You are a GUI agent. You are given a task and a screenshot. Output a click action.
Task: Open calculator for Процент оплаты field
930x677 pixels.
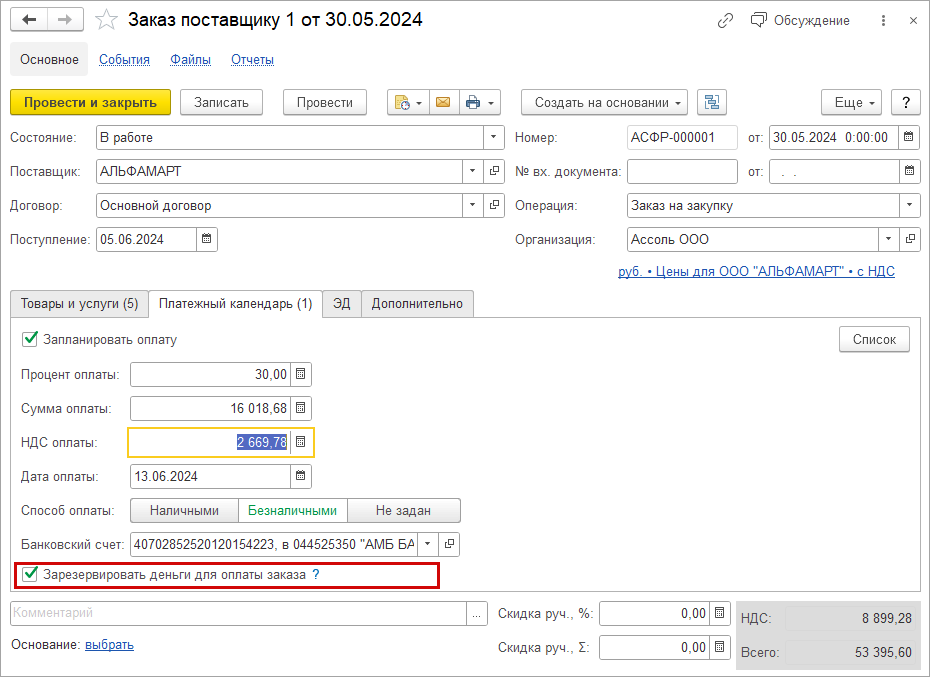tap(301, 374)
